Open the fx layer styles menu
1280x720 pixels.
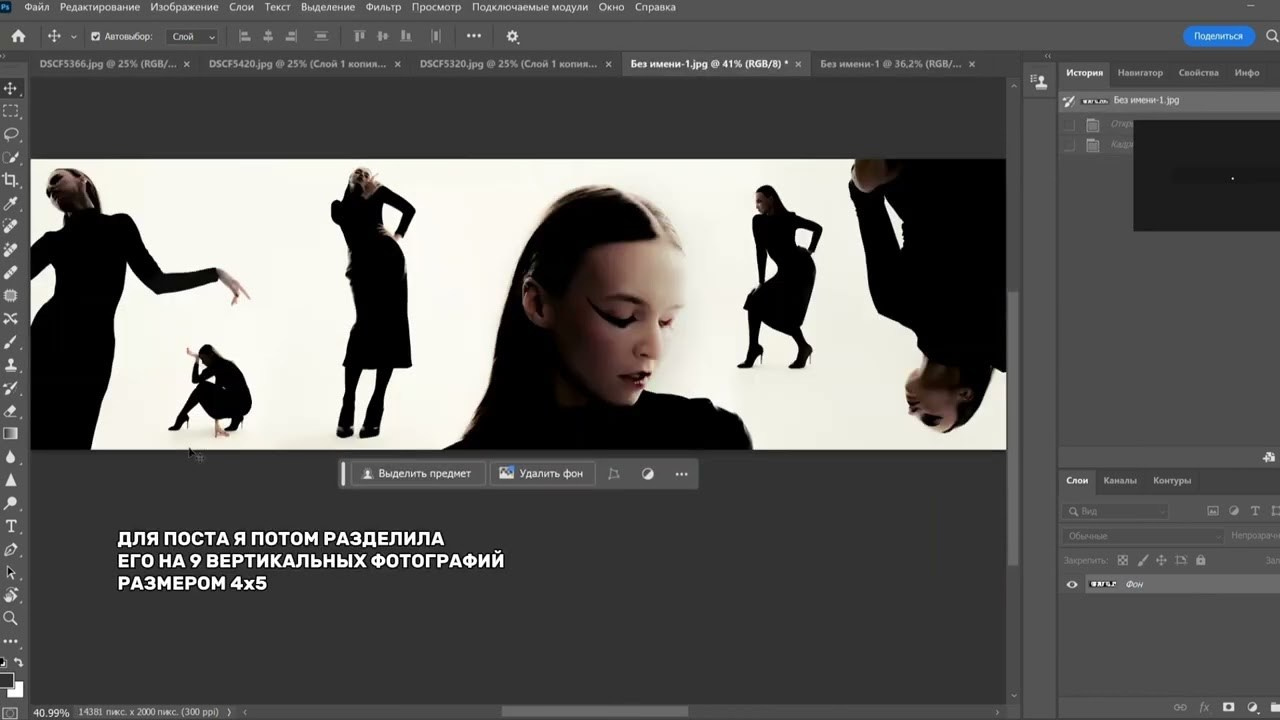1204,707
